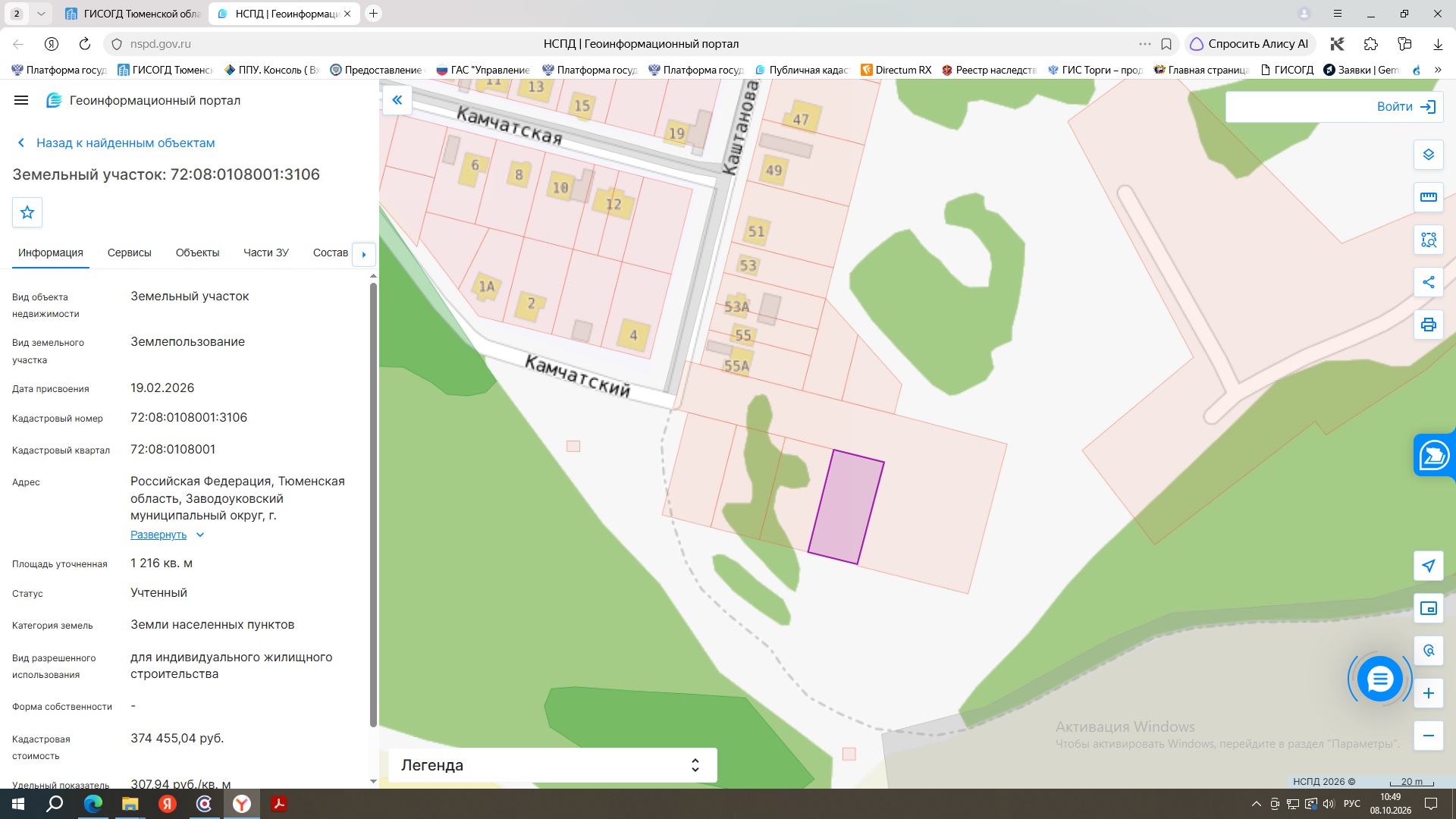Click the info panel vertical scrollbar
Screen dimensions: 1456x819
coord(373,504)
